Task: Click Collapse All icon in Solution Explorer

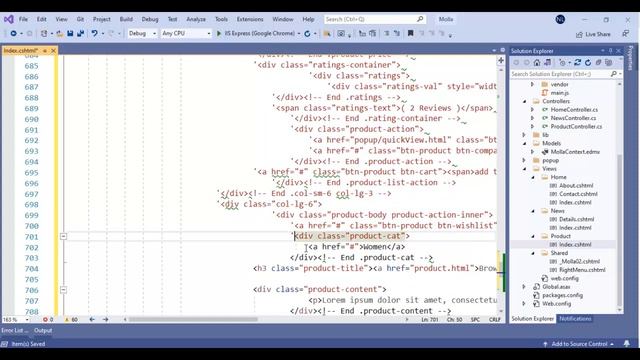Action: pos(598,62)
